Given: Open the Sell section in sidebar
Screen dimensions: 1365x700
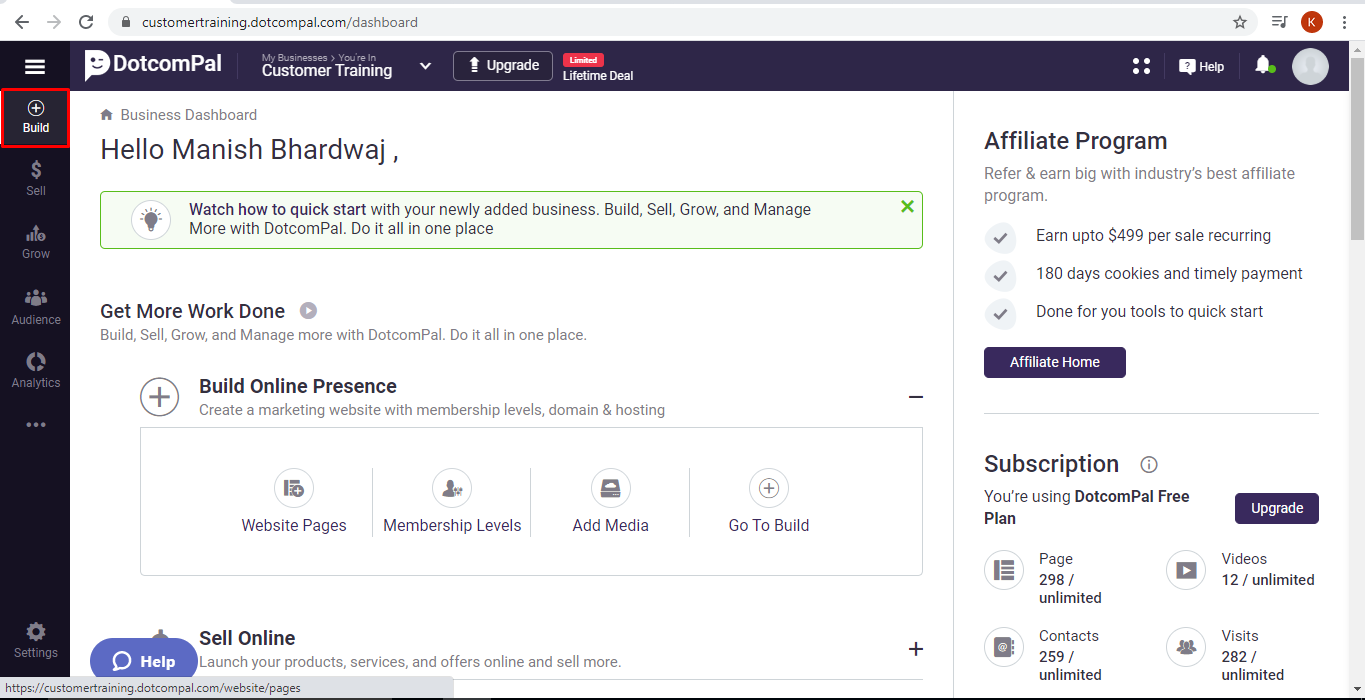Looking at the screenshot, I should pyautogui.click(x=36, y=179).
